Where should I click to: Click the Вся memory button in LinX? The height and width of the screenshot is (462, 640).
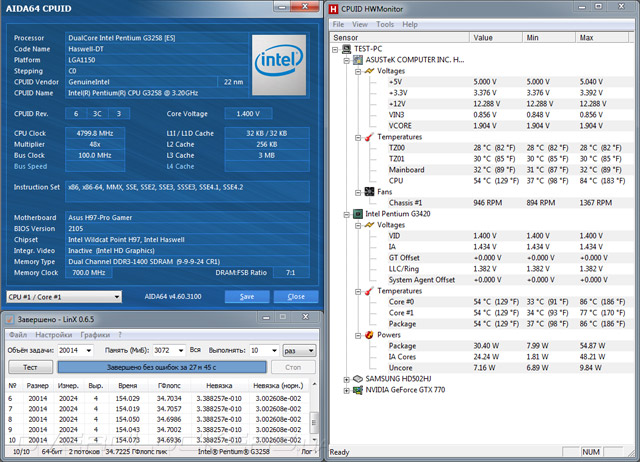click(x=195, y=350)
